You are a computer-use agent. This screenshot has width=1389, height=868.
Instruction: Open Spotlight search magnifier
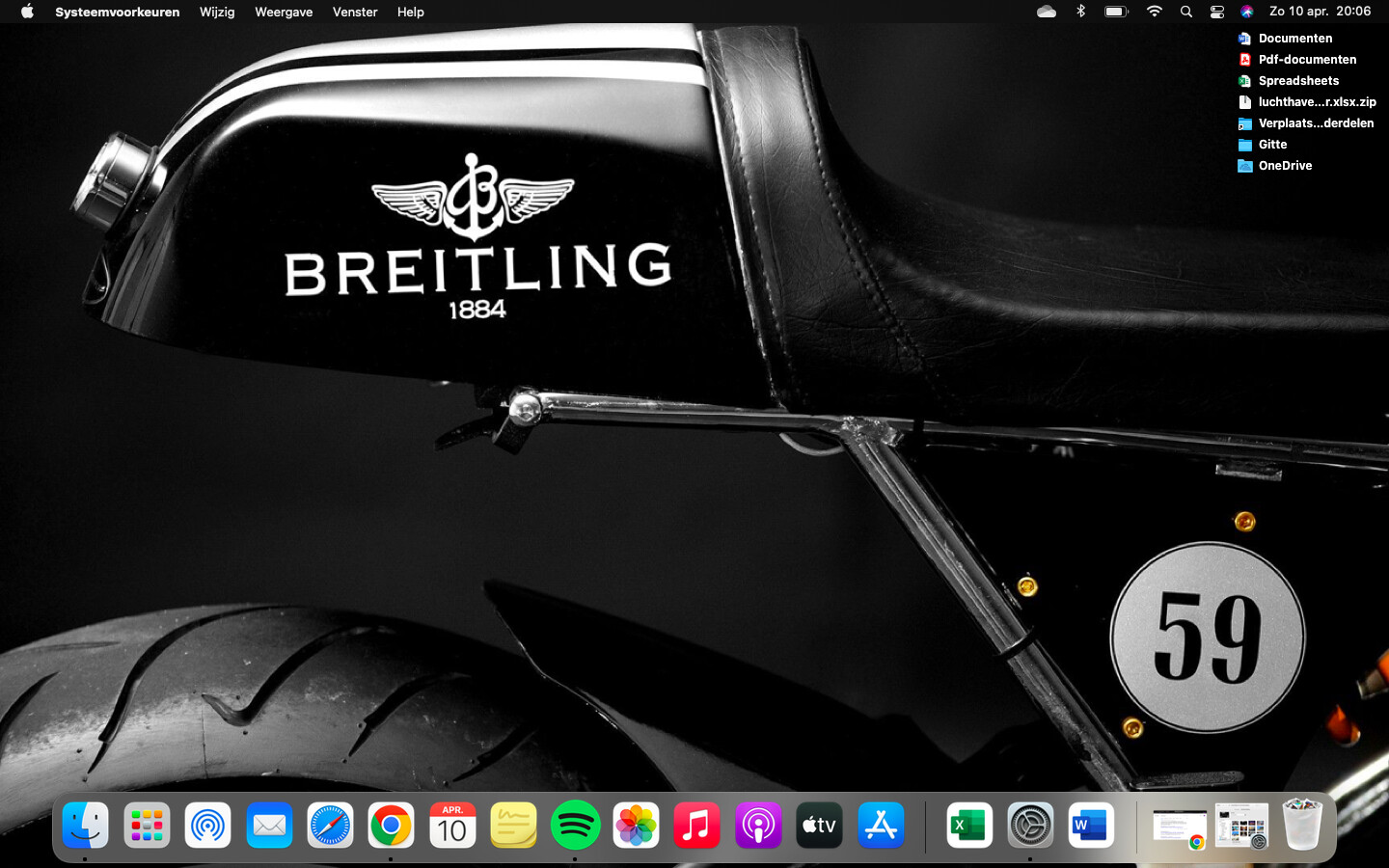point(1186,12)
